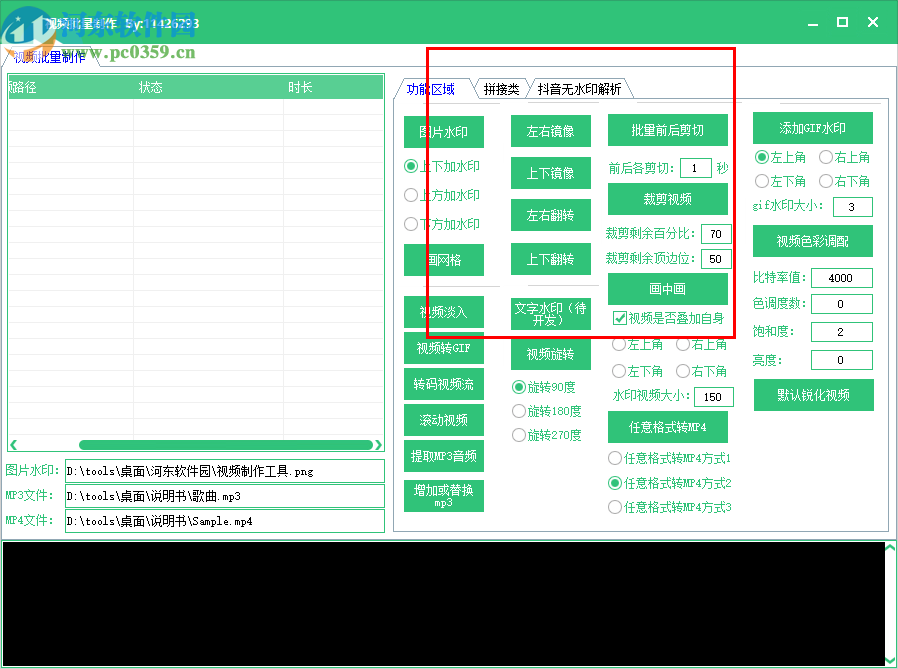Click the 图片水印 path field
This screenshot has width=898, height=669.
(x=224, y=471)
